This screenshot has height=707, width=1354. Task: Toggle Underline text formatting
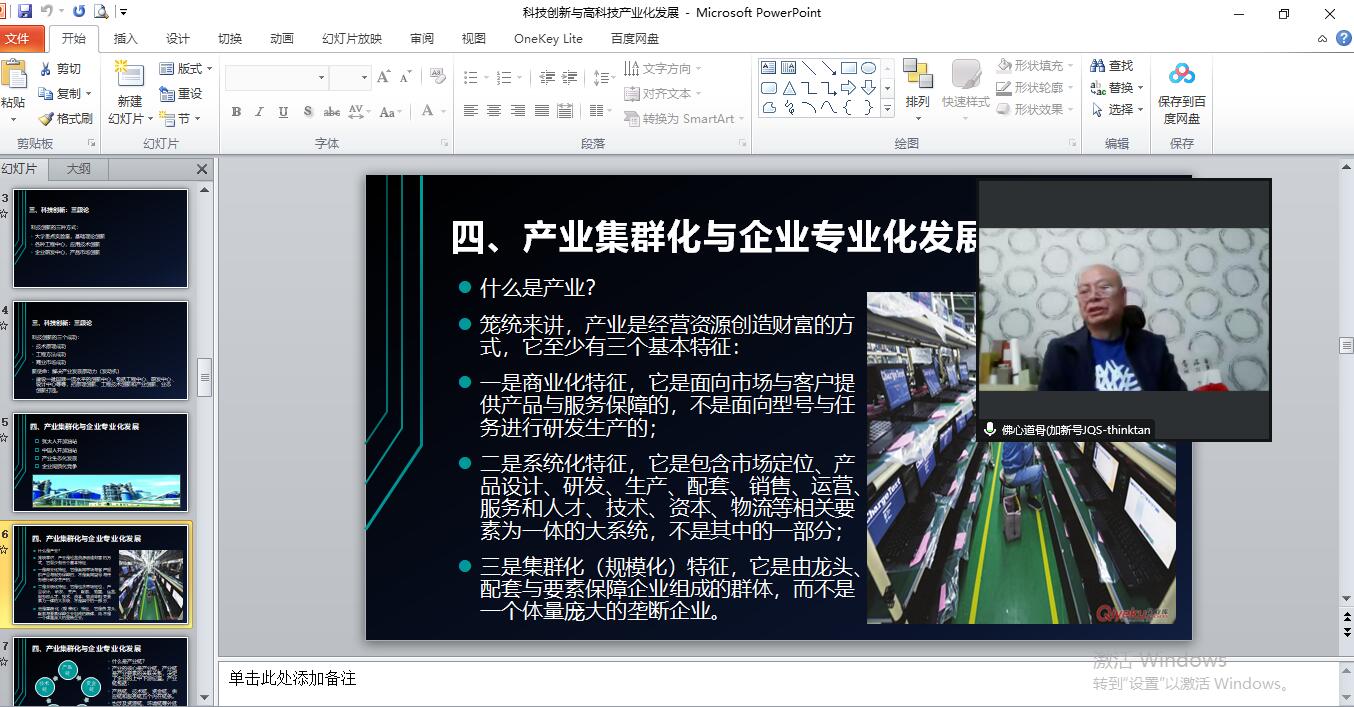pos(284,112)
